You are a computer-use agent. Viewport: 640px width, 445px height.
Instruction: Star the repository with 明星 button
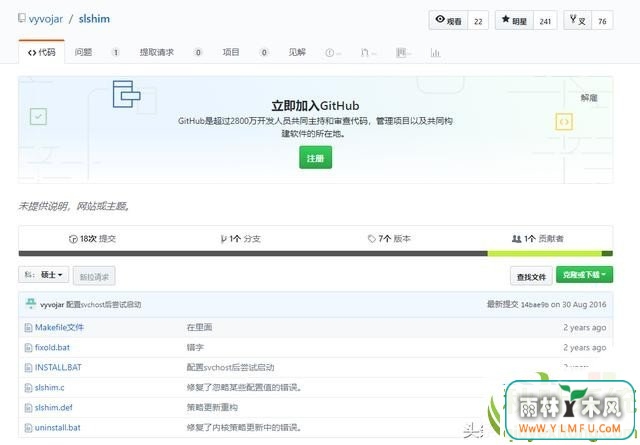514,20
